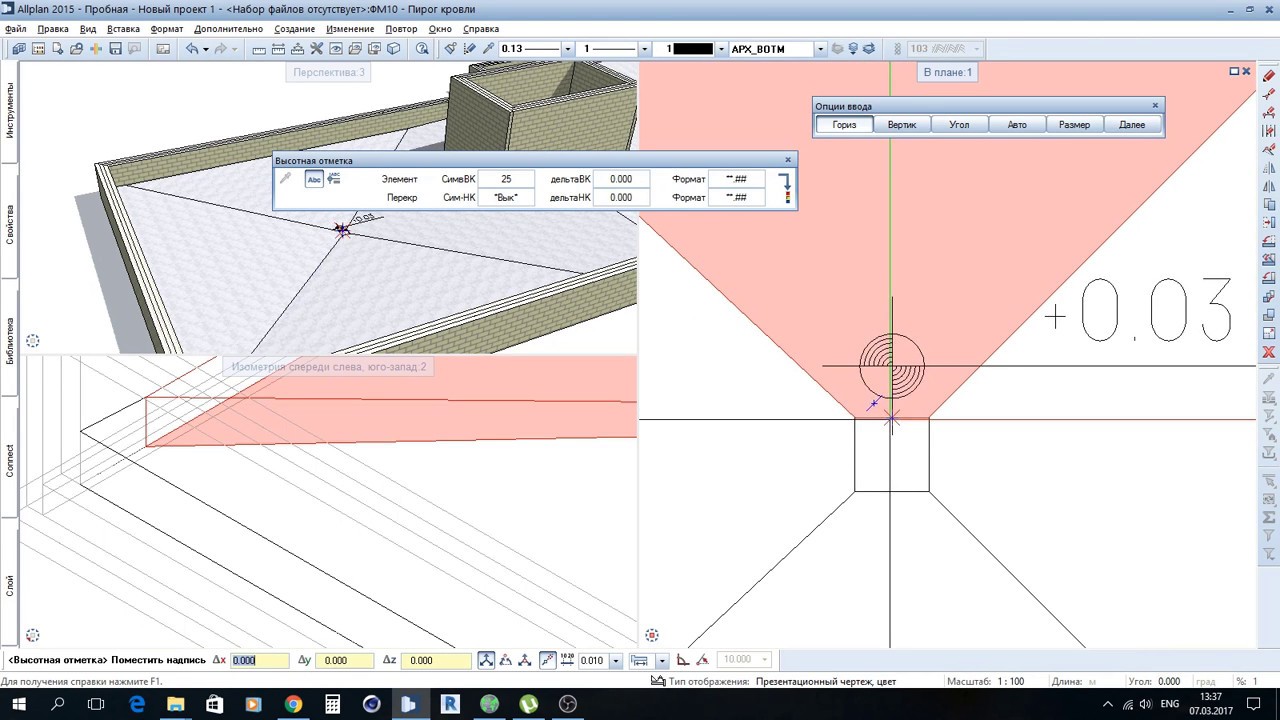Image resolution: width=1280 pixels, height=720 pixels.
Task: Open the Redo history dropdown arrow
Action: point(234,49)
